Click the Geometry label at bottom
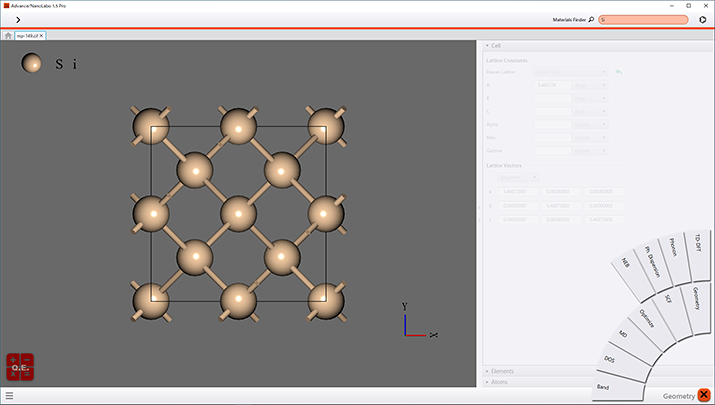 (x=679, y=396)
